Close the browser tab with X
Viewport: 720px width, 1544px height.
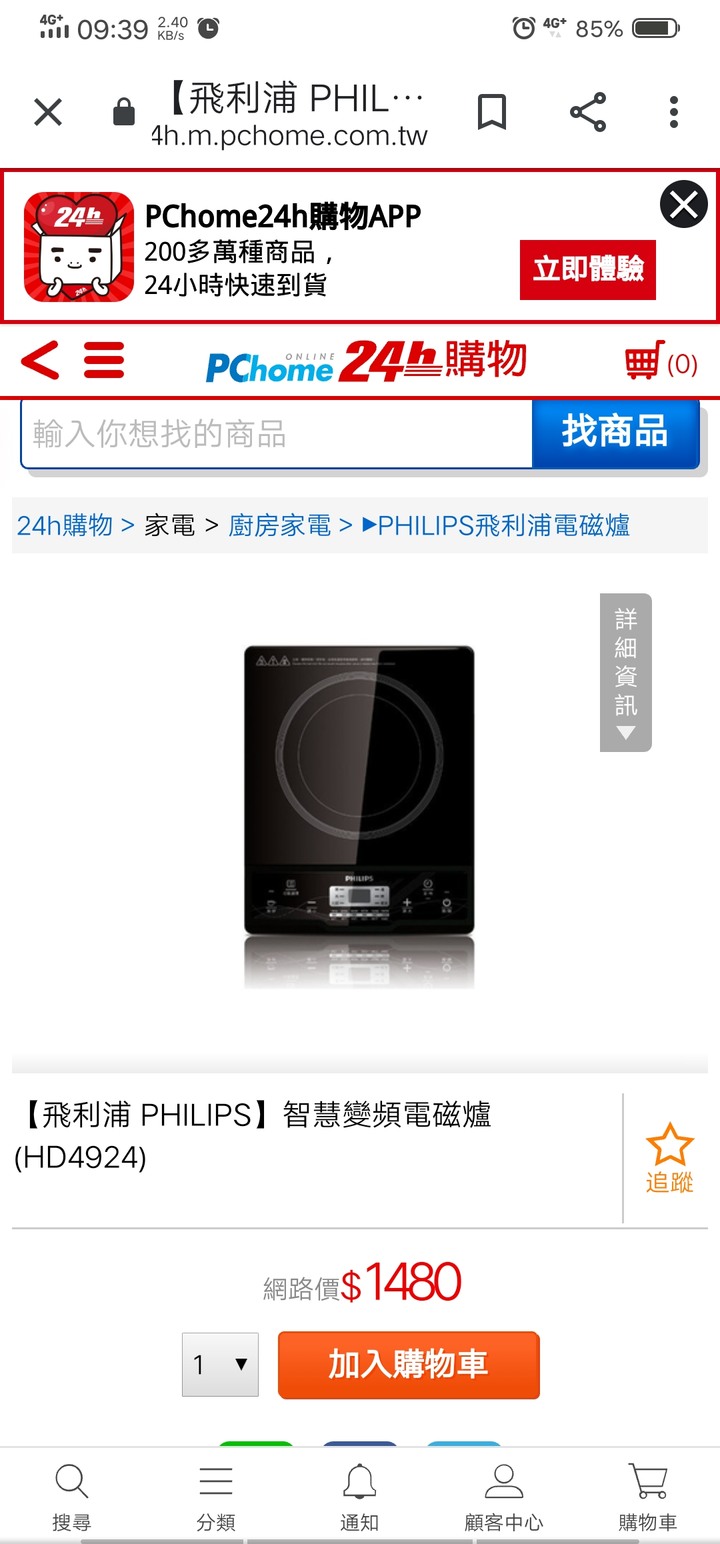point(48,112)
